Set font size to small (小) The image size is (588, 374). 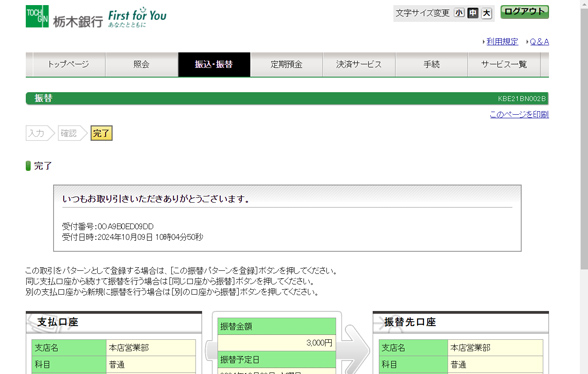pyautogui.click(x=459, y=13)
